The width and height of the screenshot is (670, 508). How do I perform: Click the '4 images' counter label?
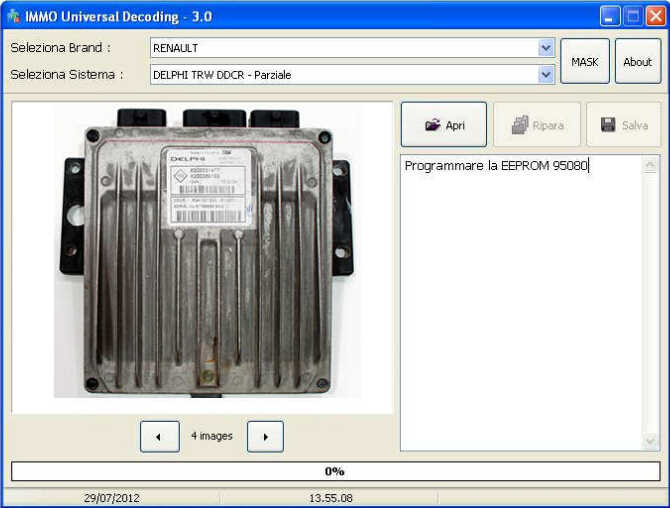[212, 436]
